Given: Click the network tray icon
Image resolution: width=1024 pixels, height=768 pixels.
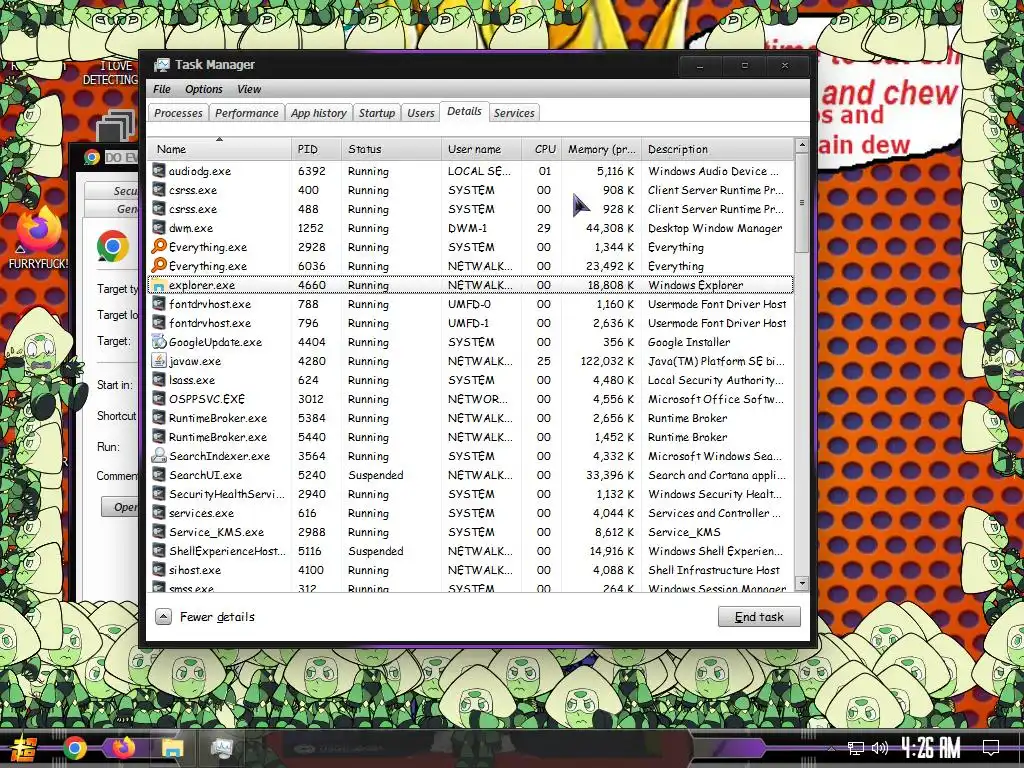Looking at the screenshot, I should pyautogui.click(x=855, y=748).
